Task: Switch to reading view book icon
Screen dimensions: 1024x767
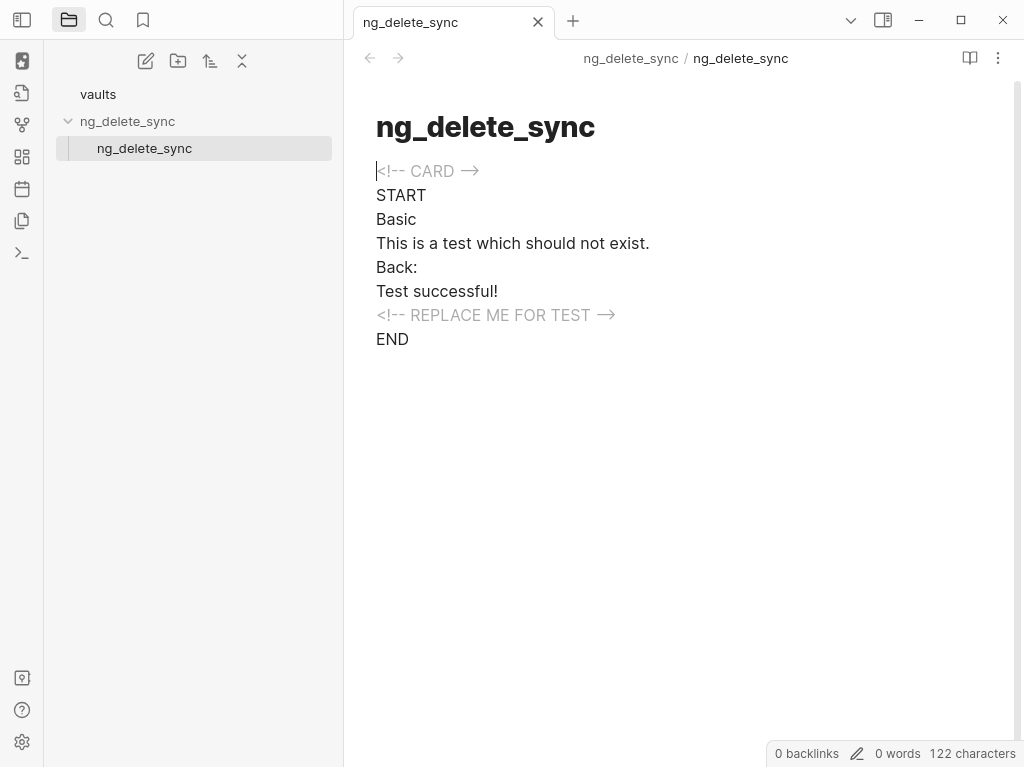Action: [969, 58]
